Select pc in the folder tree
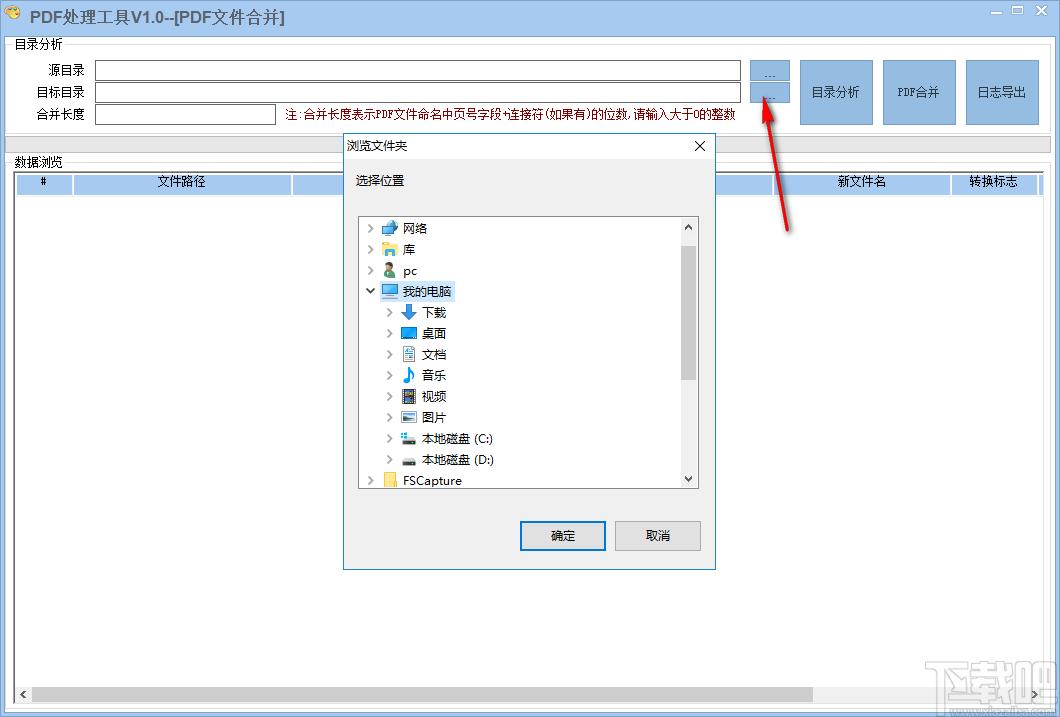 tap(410, 271)
